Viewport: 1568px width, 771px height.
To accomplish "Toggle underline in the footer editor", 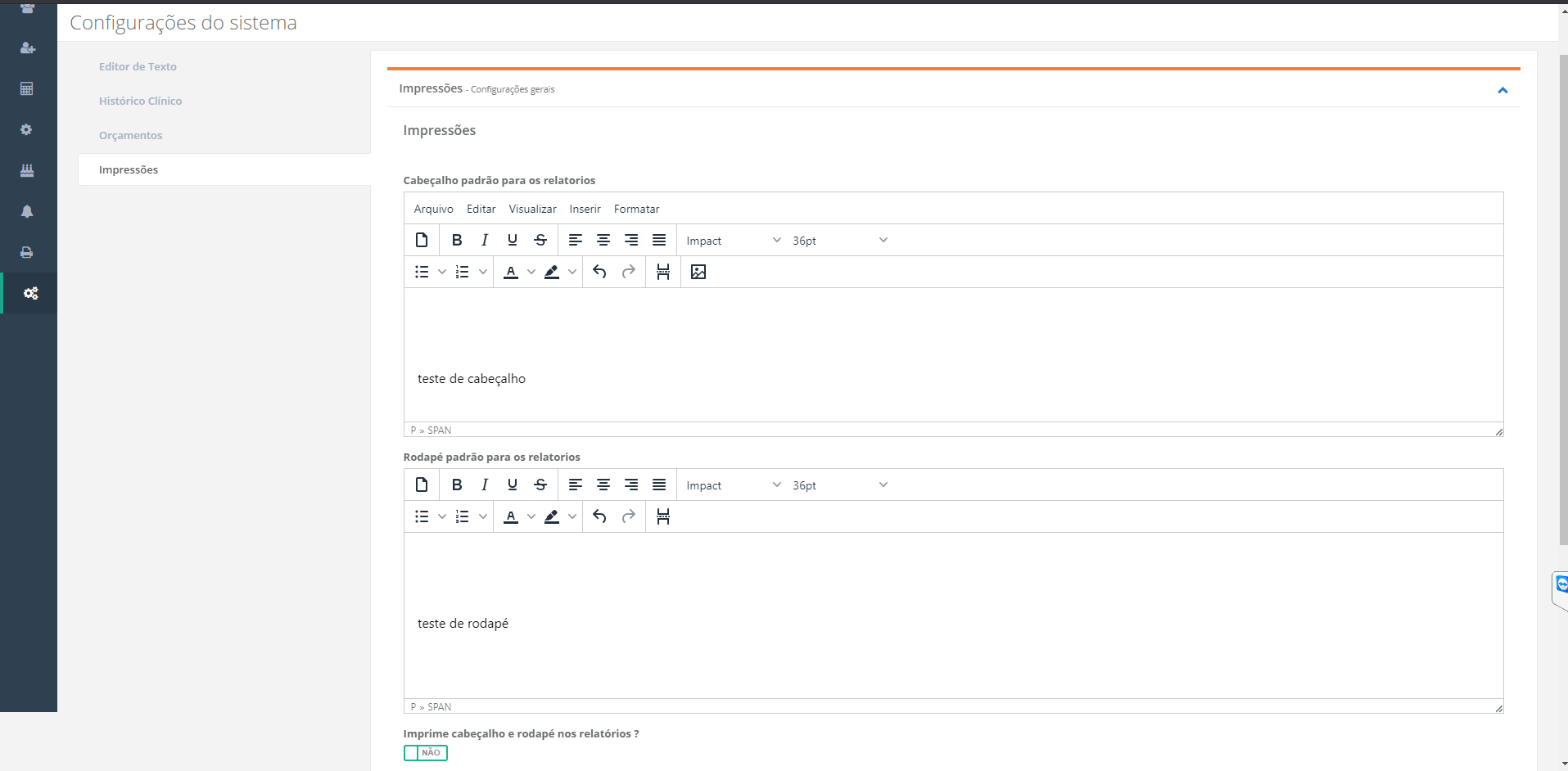I will pyautogui.click(x=513, y=485).
